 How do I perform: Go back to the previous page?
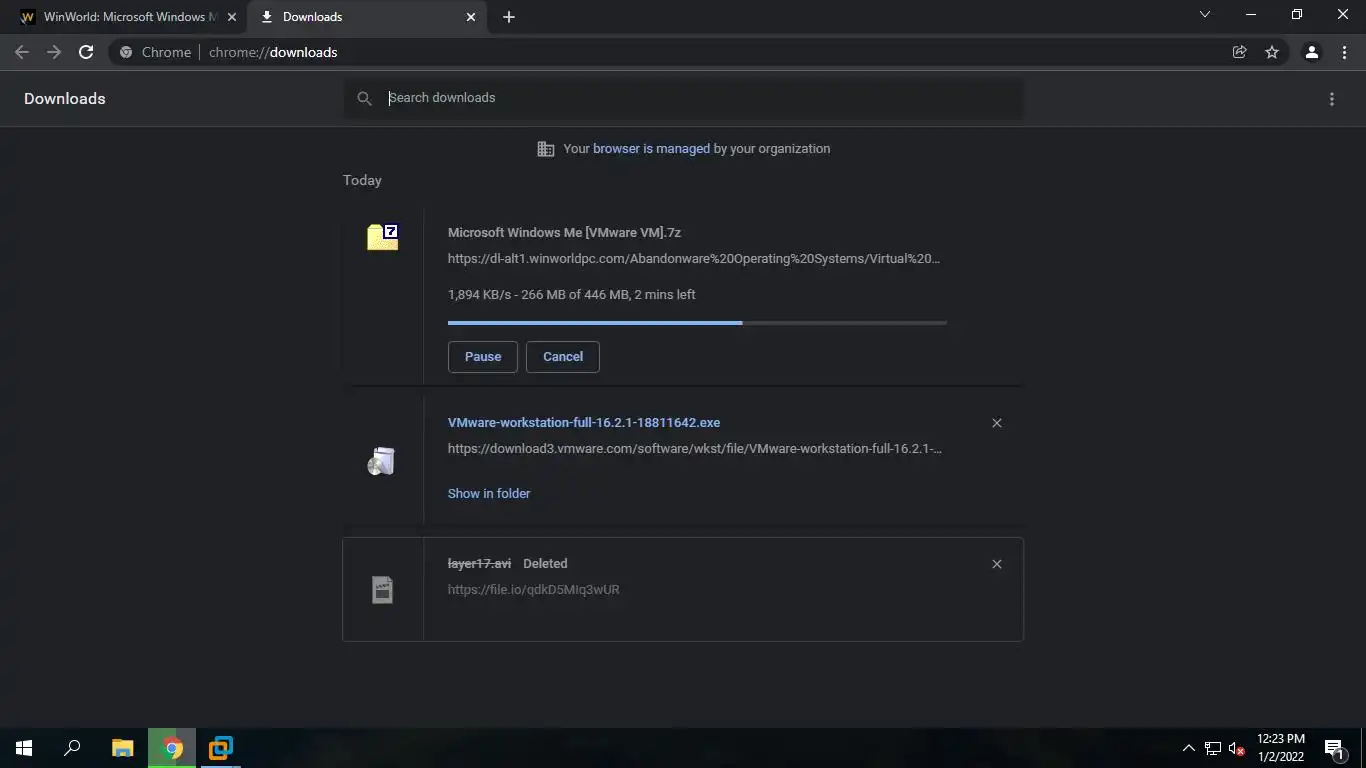coord(22,52)
